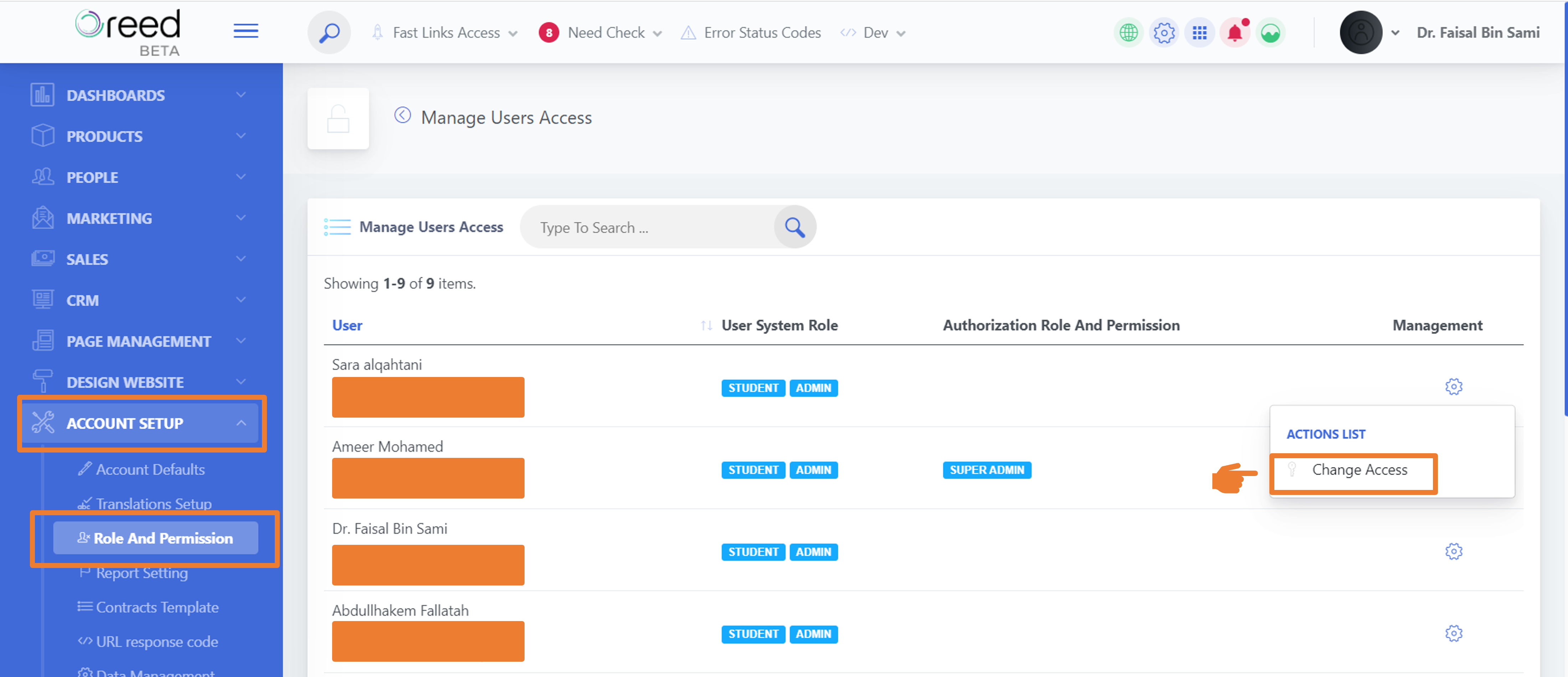Click the Page Management pages icon

(x=43, y=340)
